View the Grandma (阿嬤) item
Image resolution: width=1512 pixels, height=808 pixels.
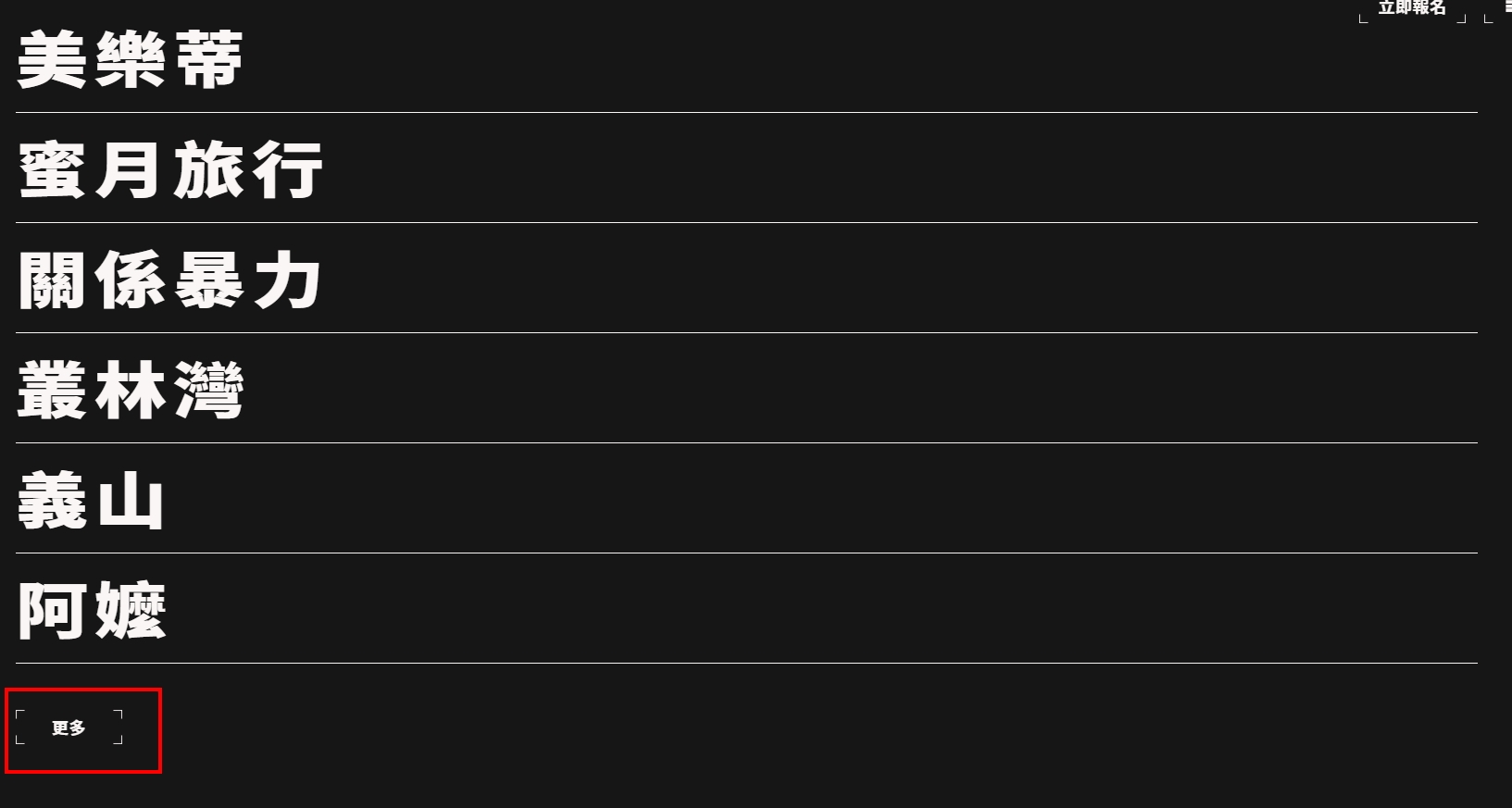[x=92, y=610]
